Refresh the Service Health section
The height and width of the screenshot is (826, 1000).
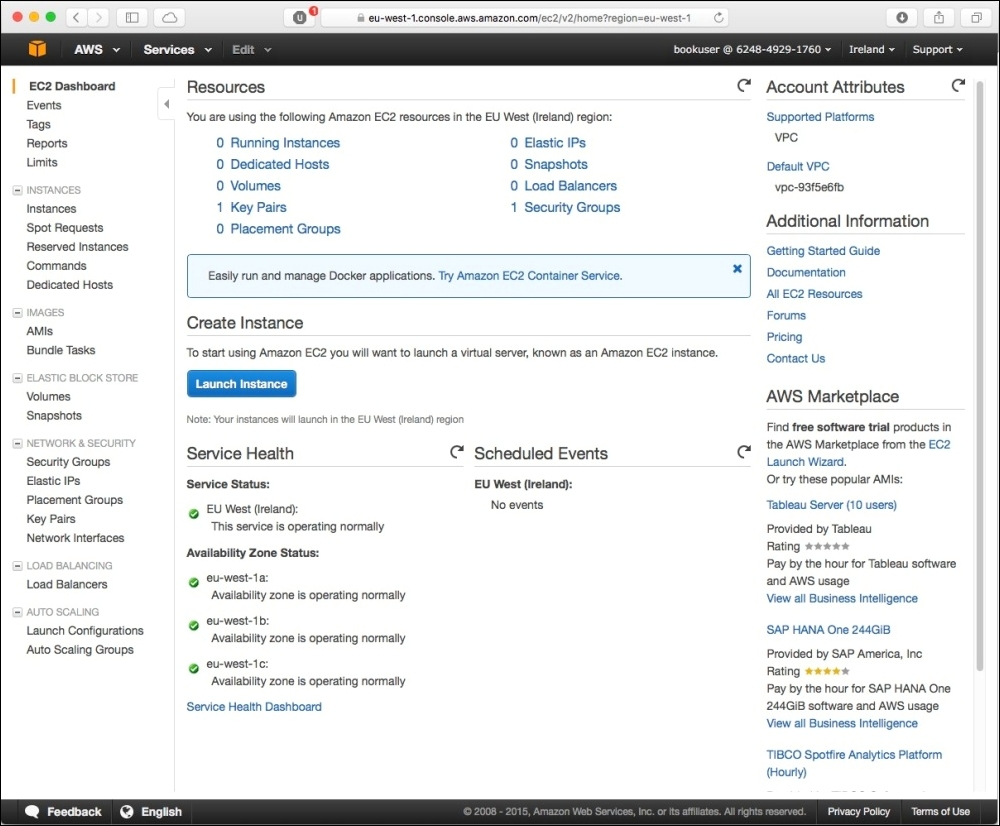click(457, 452)
